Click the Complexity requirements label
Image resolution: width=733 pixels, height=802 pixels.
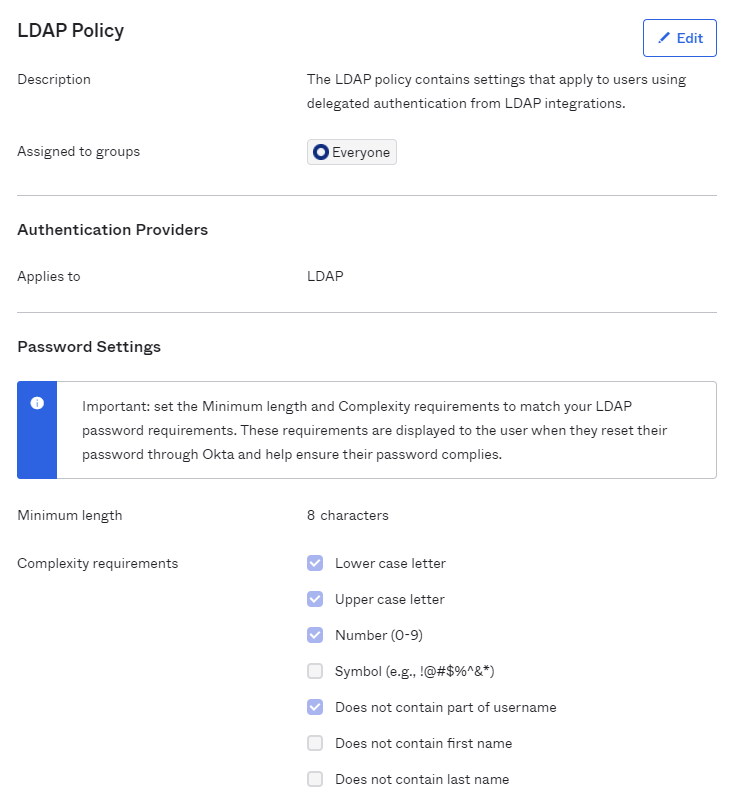tap(98, 563)
